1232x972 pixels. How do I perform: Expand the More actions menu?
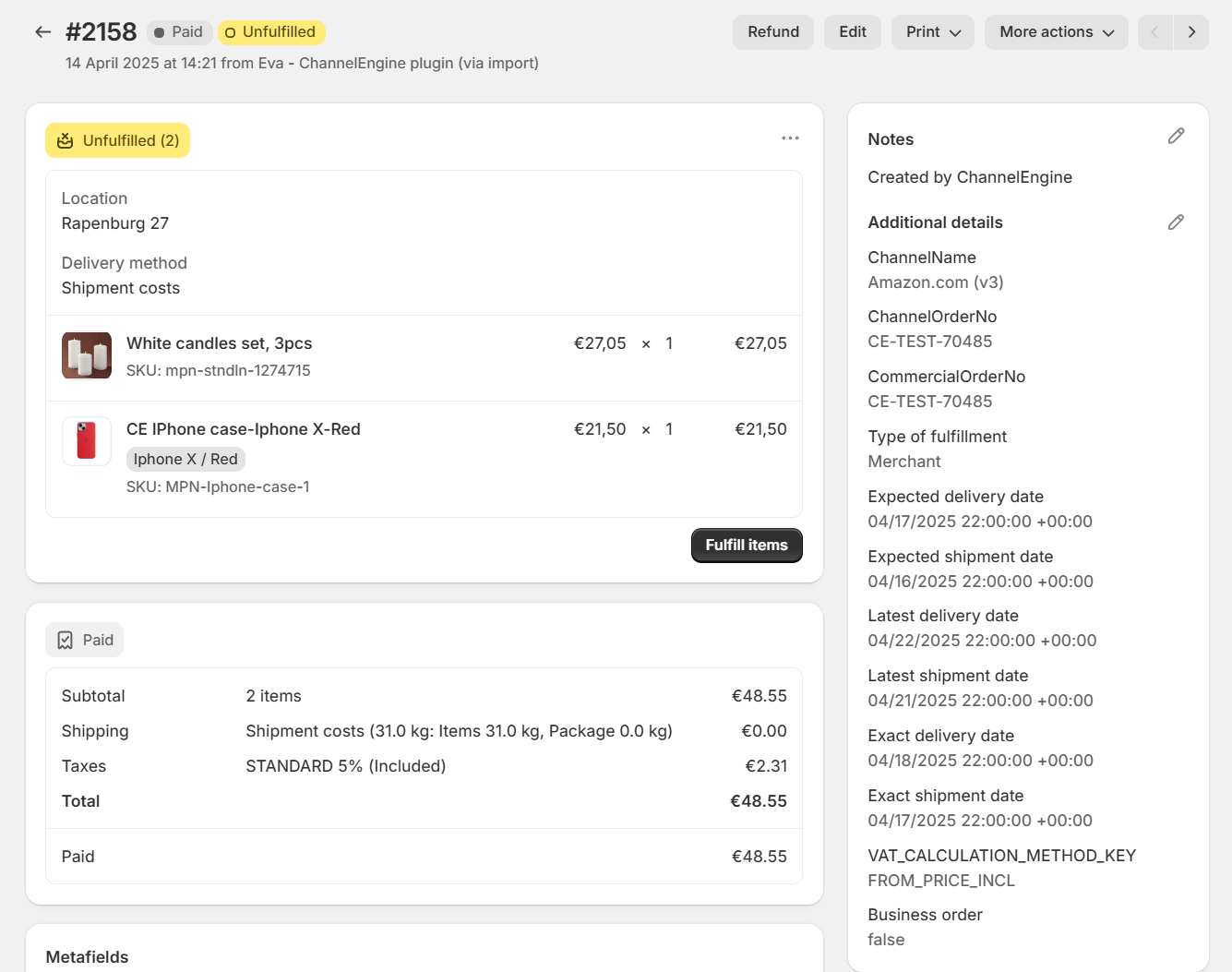coord(1056,32)
